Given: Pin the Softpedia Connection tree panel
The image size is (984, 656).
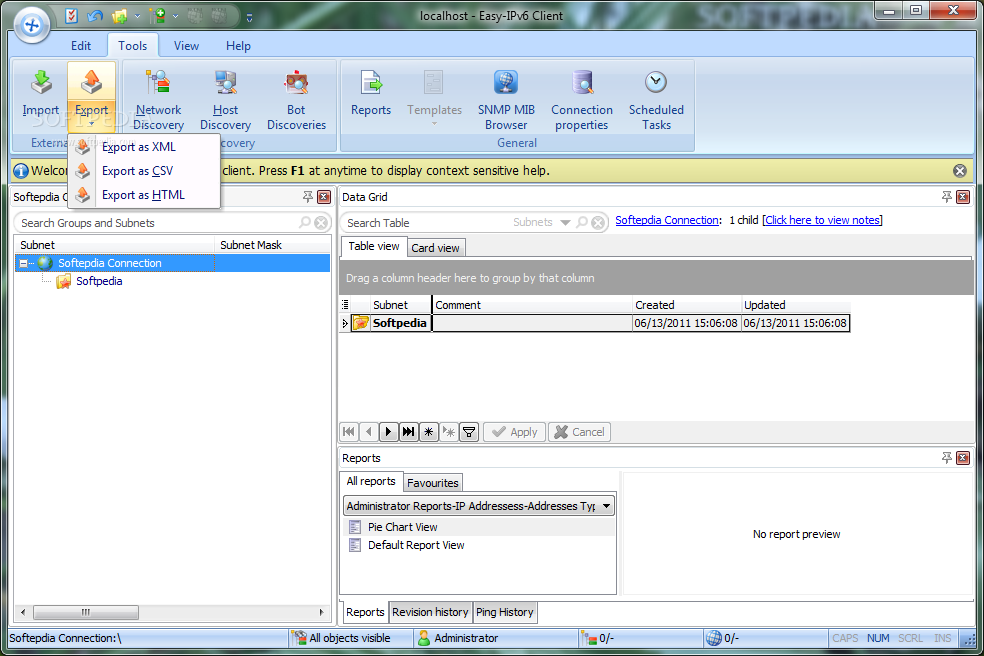Looking at the screenshot, I should click(x=308, y=197).
